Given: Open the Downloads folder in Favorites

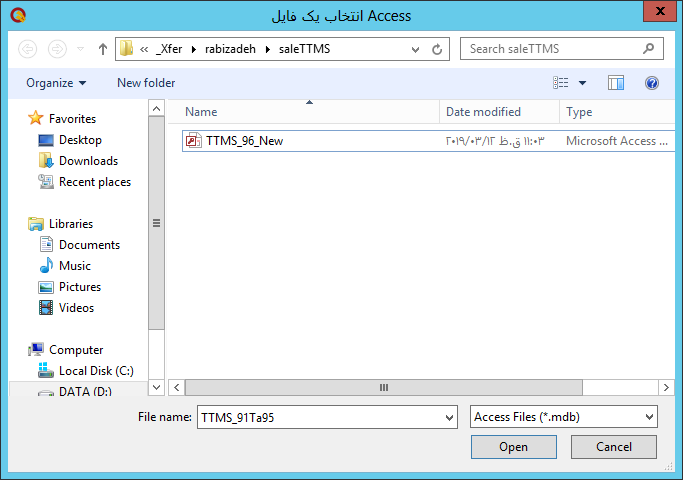Looking at the screenshot, I should click(88, 161).
